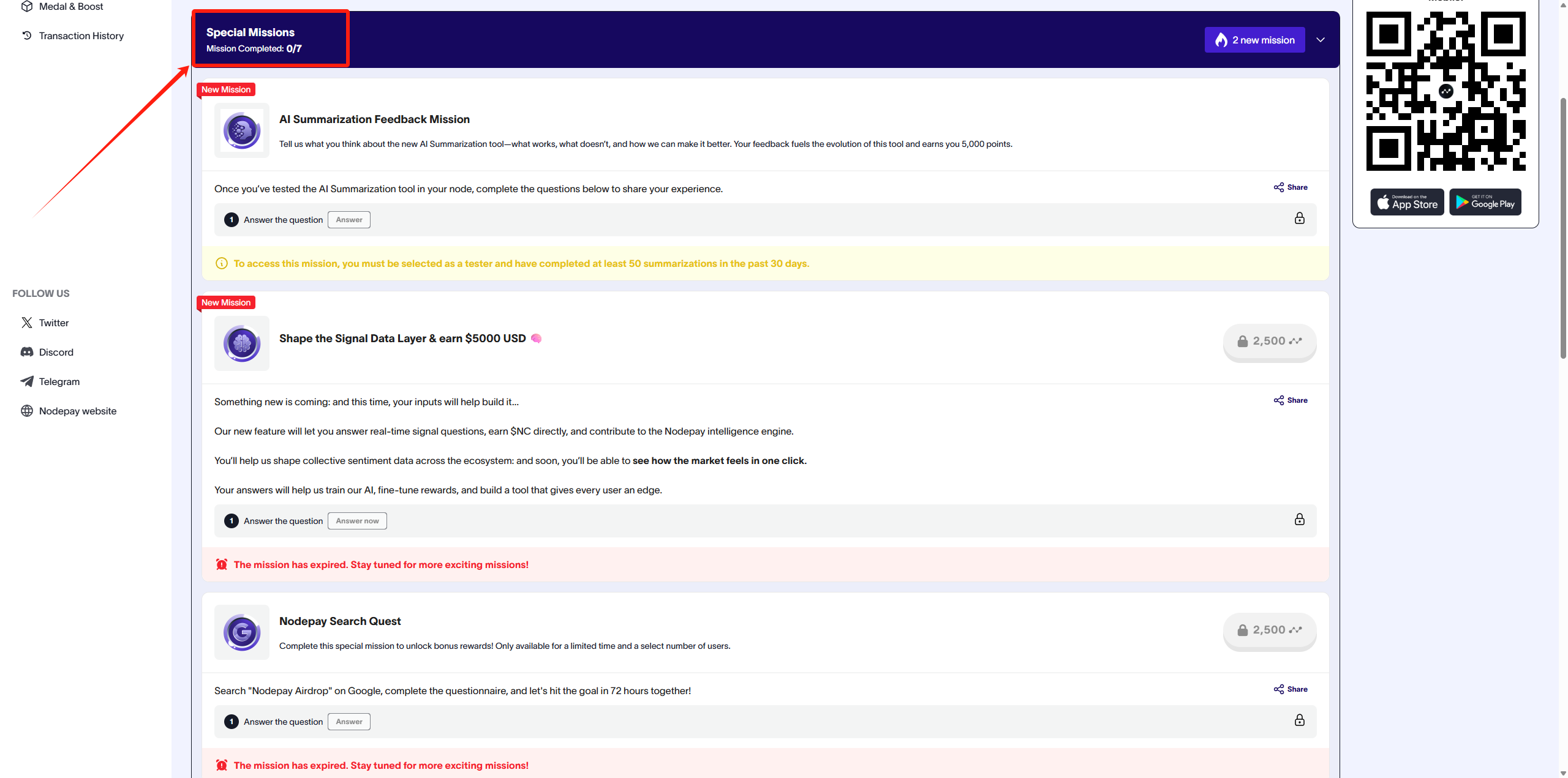This screenshot has height=778, width=1568.
Task: Click the Discord logo icon
Action: click(x=27, y=352)
